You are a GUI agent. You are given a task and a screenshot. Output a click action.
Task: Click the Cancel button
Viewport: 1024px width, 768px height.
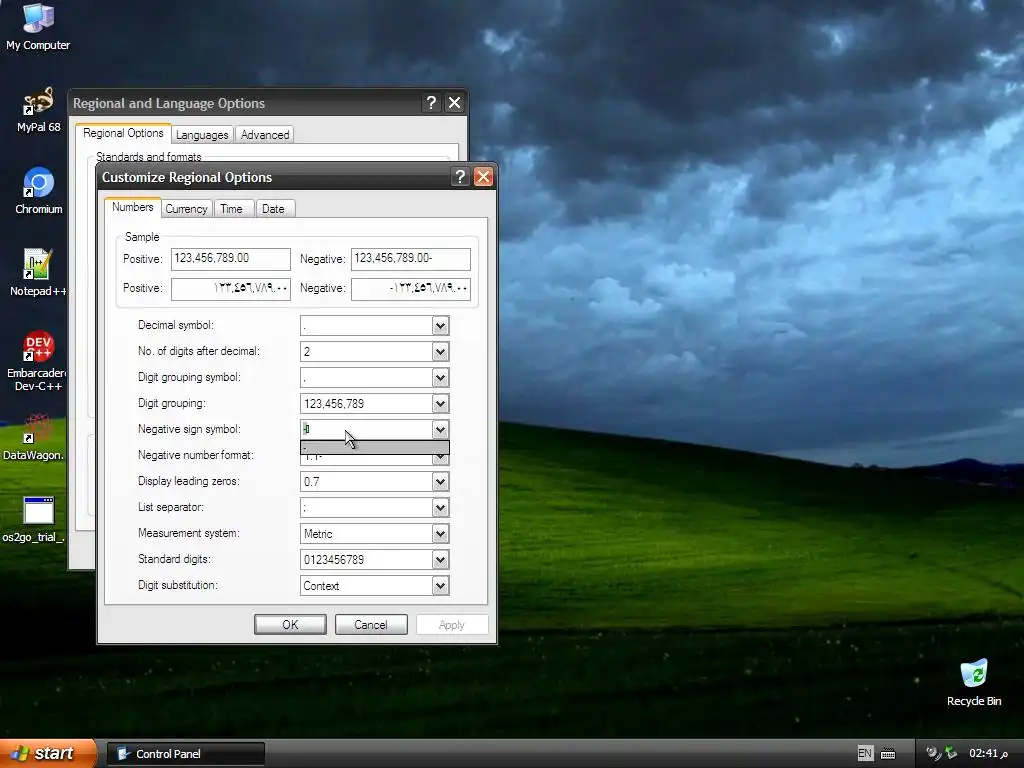coord(371,624)
